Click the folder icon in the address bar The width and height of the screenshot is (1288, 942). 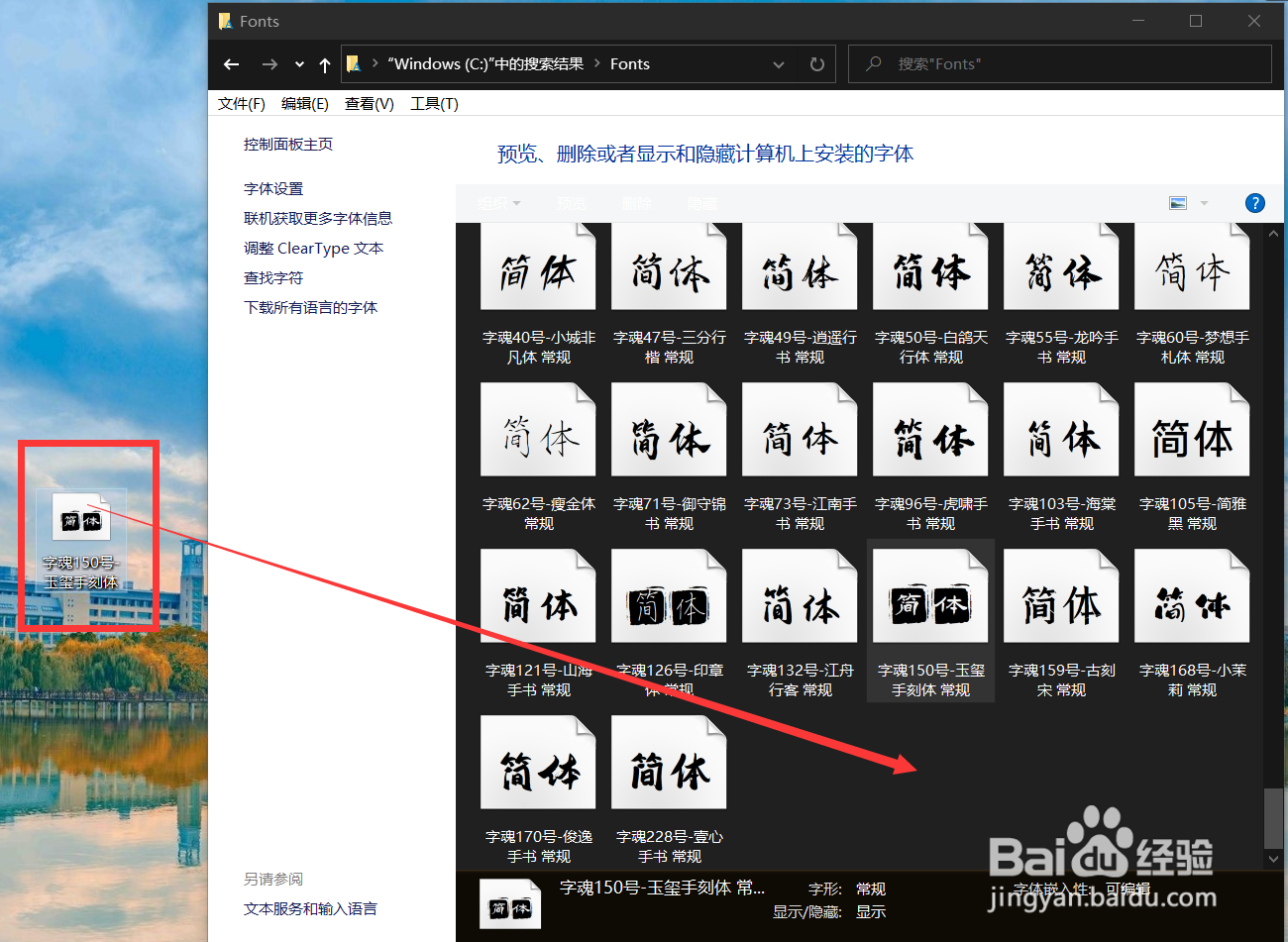(x=354, y=63)
